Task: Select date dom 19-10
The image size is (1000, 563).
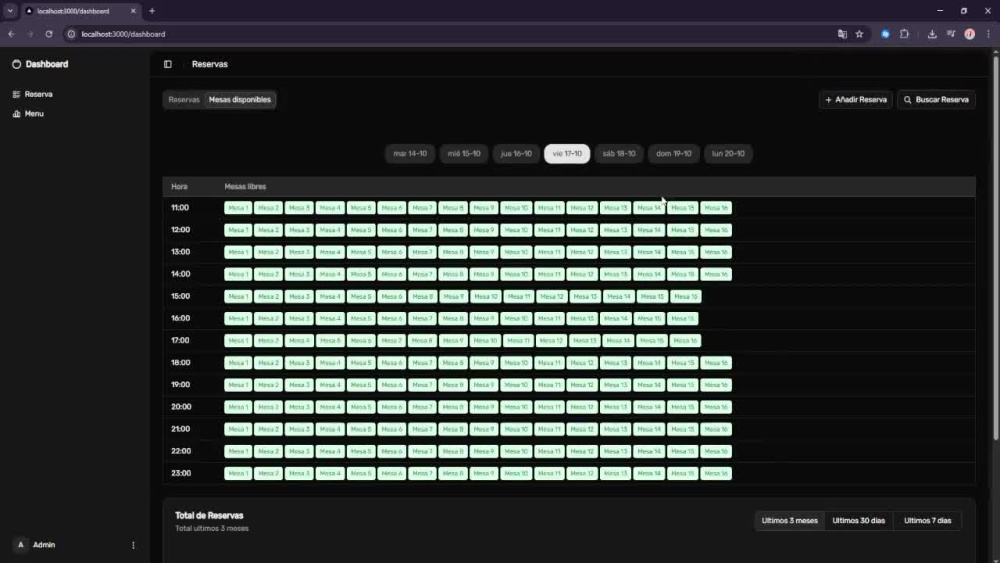Action: 673,154
